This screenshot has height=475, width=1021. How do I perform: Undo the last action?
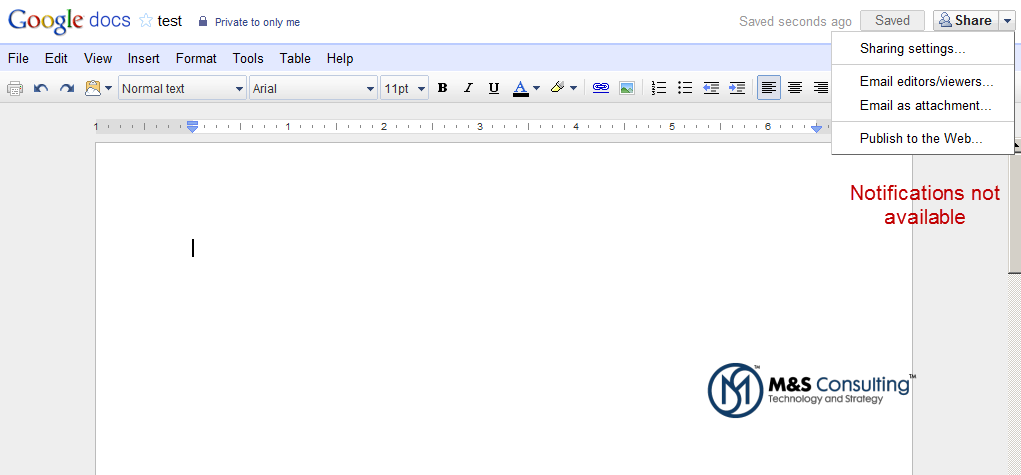coord(41,88)
